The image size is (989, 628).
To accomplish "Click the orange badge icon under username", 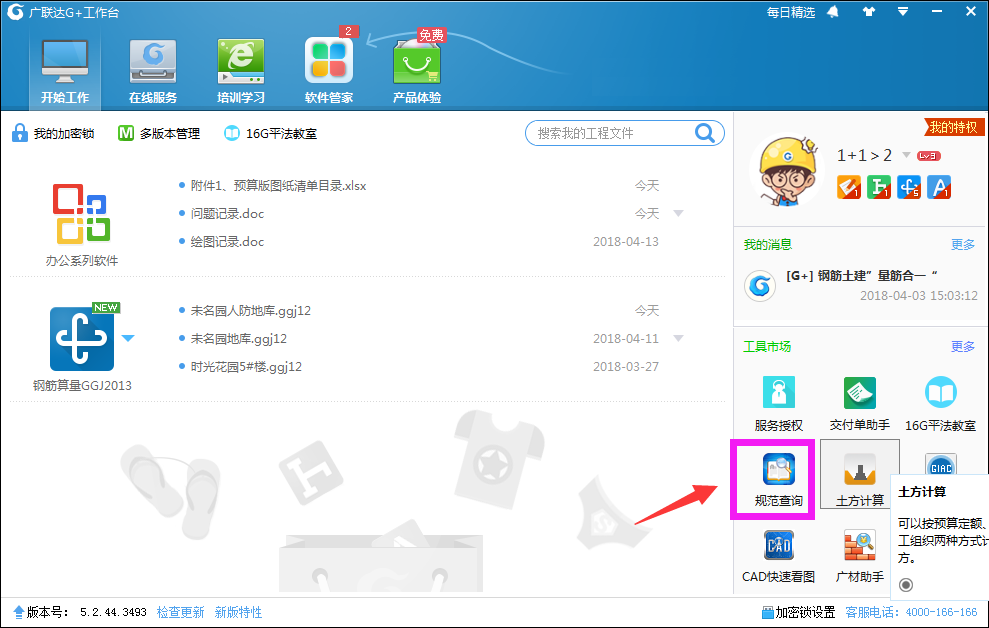I will (x=848, y=187).
